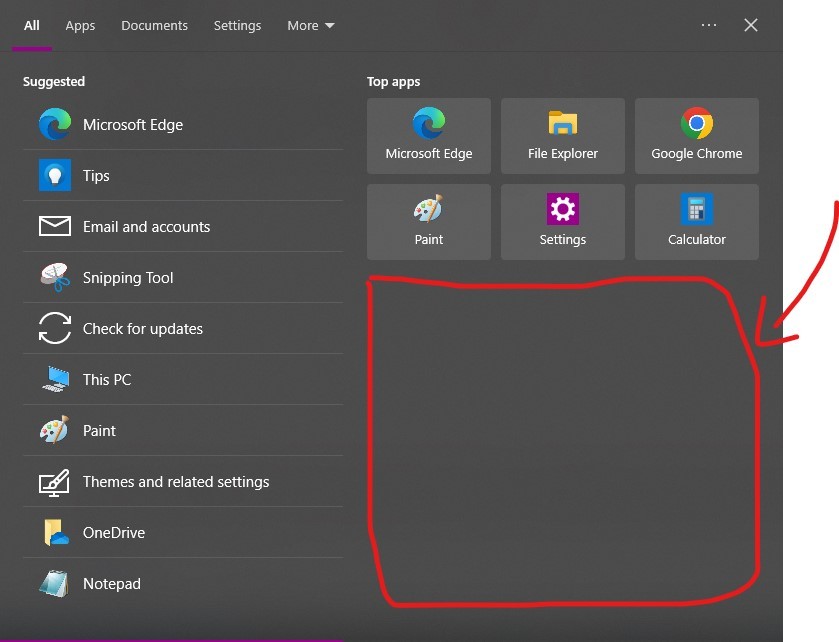Open Settings gear tile in Top apps
839x642 pixels.
coord(563,222)
